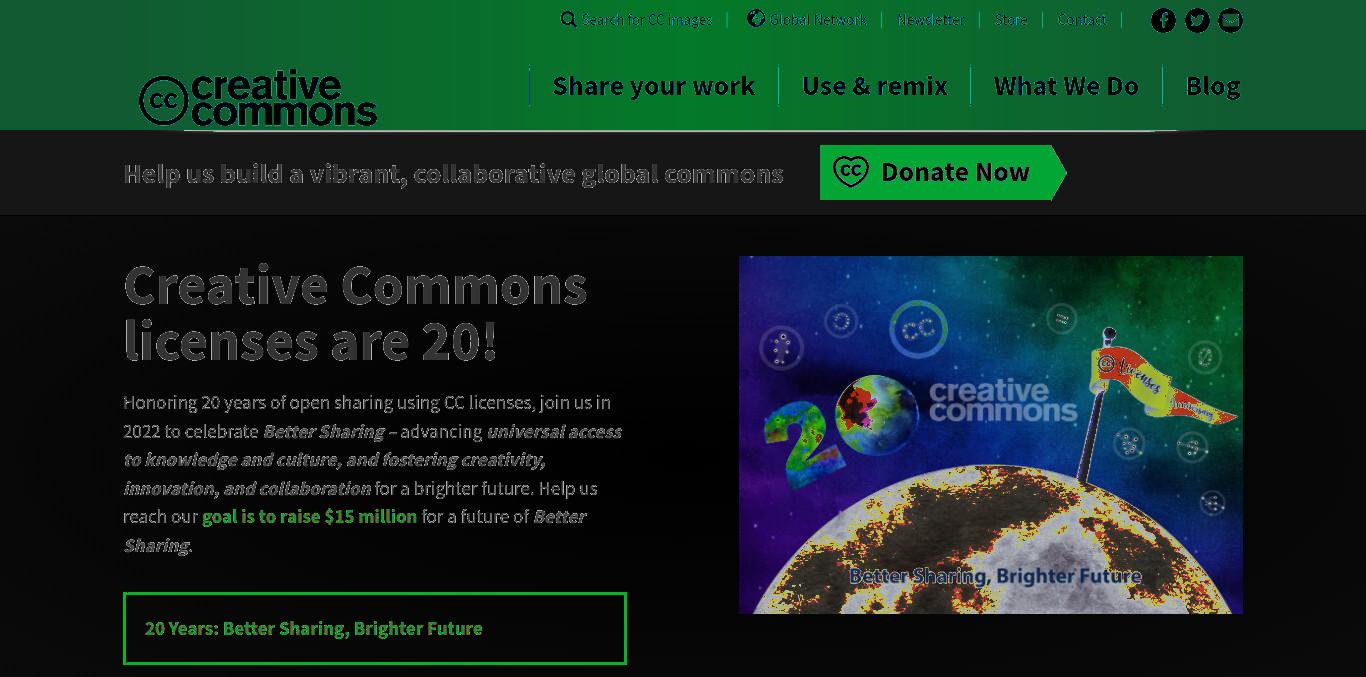
Task: Open the Contact link
Action: pos(1082,19)
